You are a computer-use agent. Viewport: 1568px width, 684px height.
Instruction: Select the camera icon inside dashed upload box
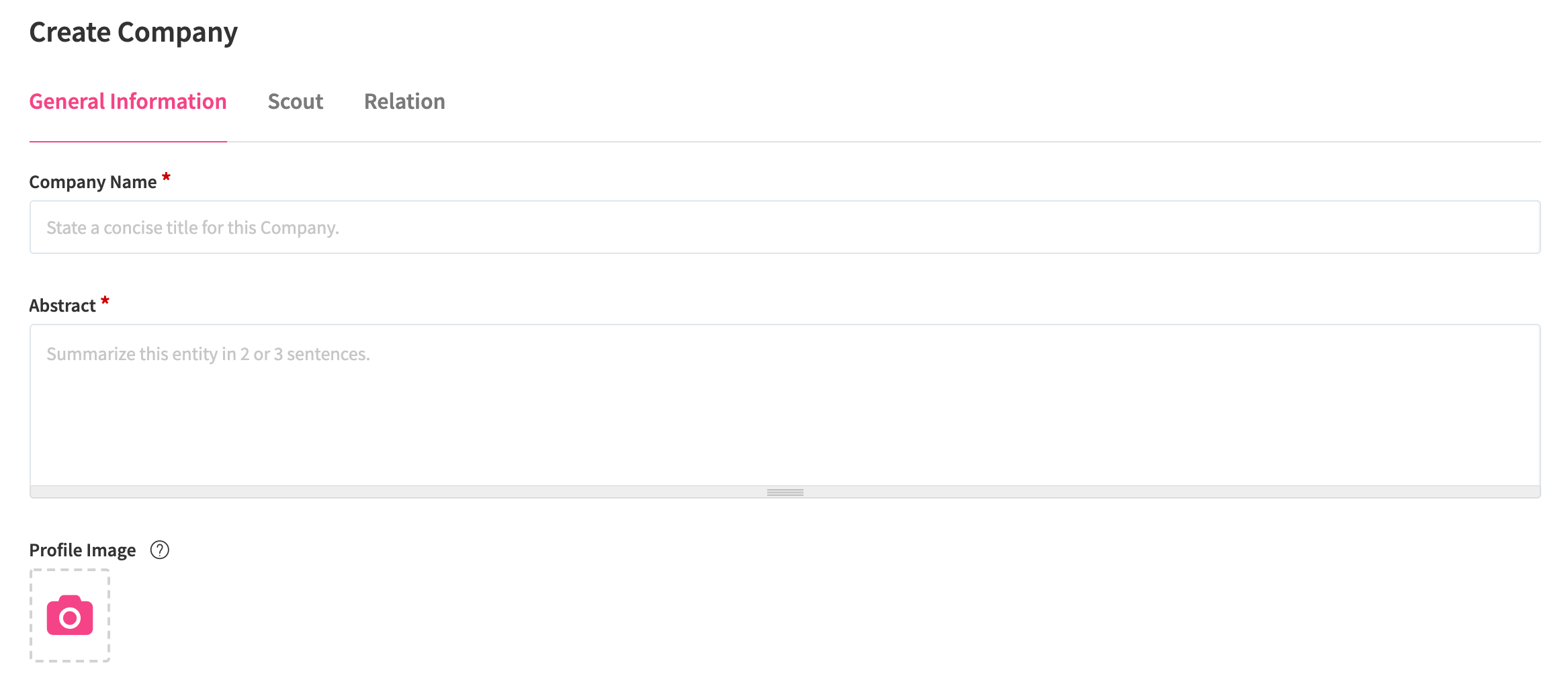[69, 615]
